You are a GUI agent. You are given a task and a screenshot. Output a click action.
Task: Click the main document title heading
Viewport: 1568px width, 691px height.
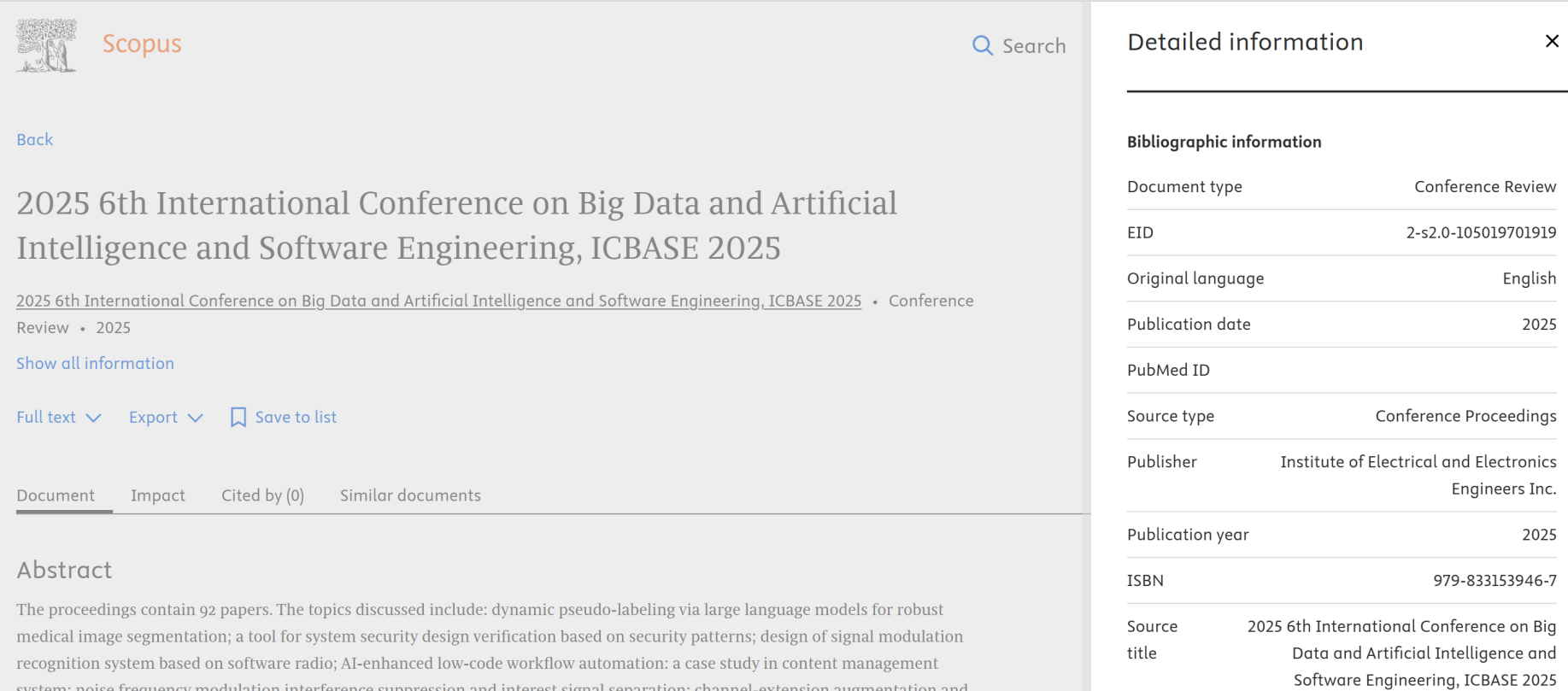point(457,225)
